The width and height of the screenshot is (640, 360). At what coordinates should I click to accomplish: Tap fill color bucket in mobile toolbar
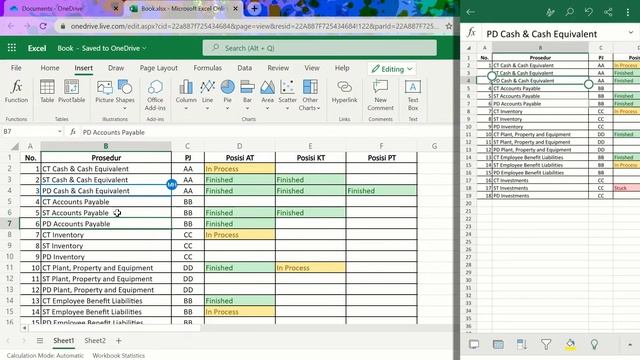pos(570,344)
